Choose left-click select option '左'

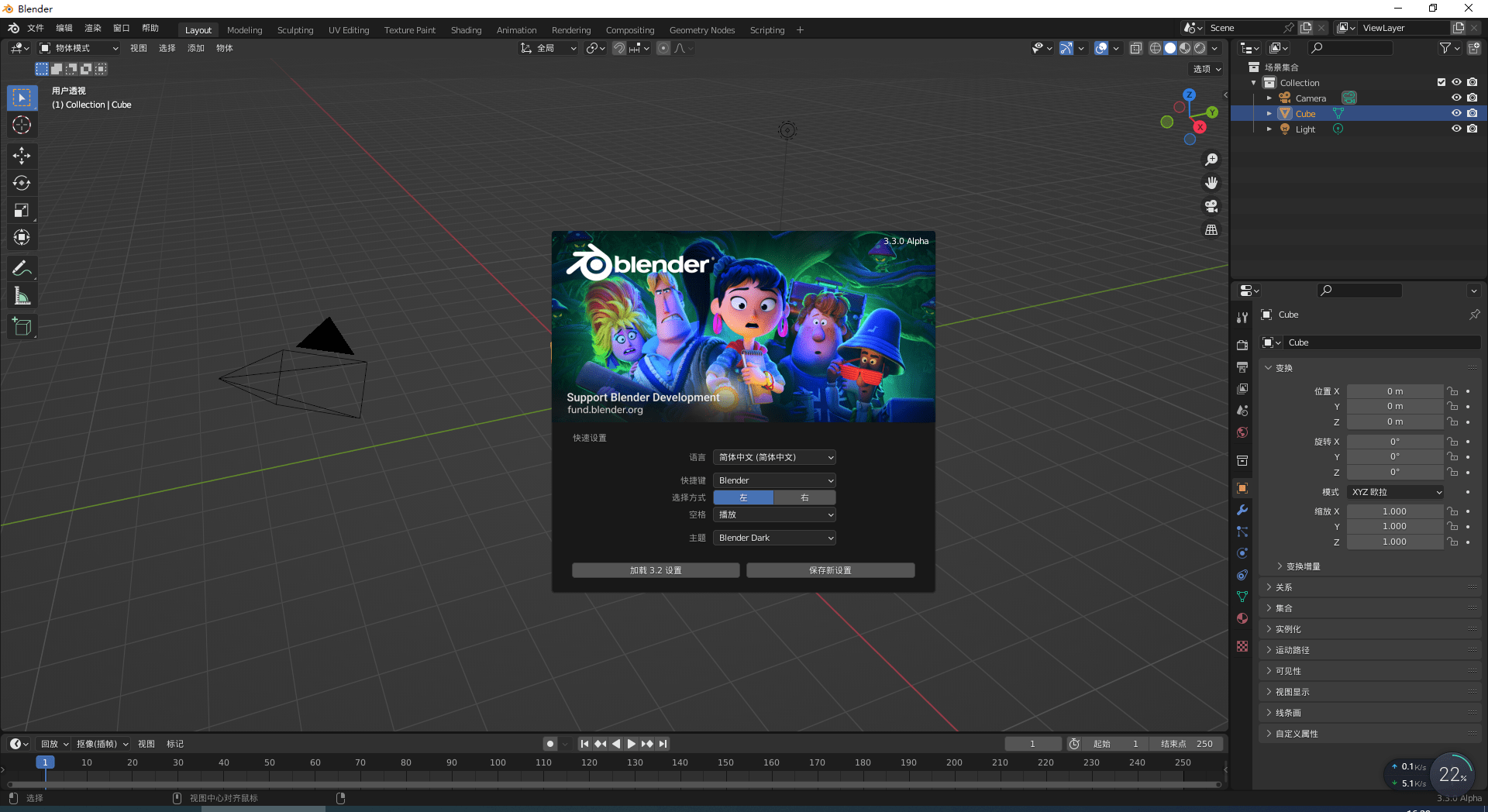pyautogui.click(x=743, y=497)
